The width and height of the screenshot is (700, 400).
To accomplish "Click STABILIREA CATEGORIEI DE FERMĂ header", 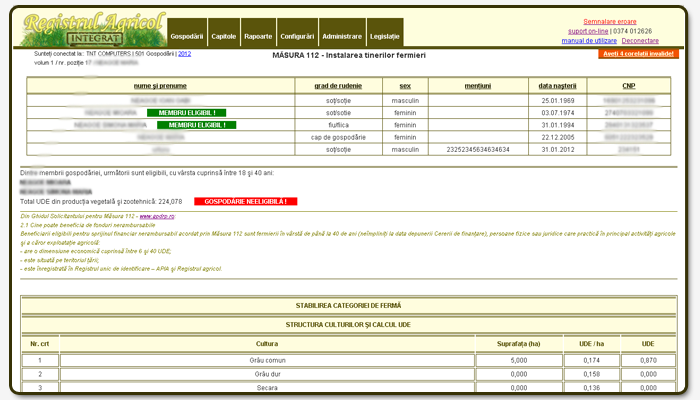I will point(348,306).
